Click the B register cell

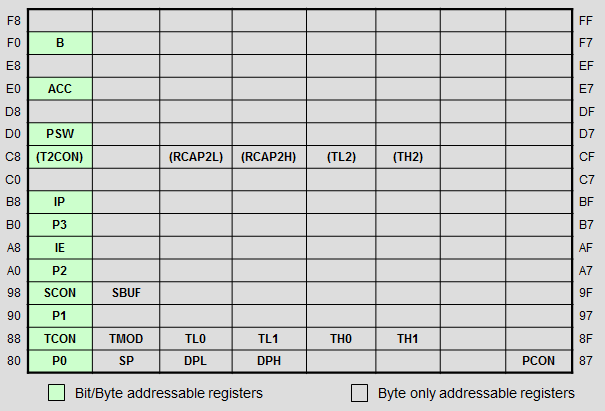(x=61, y=43)
